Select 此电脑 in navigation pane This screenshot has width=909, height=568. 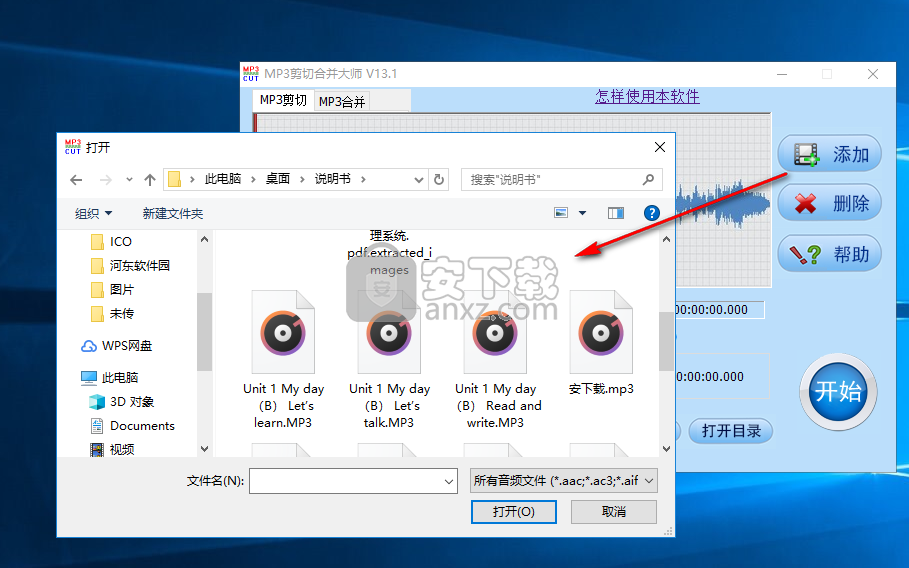point(110,377)
